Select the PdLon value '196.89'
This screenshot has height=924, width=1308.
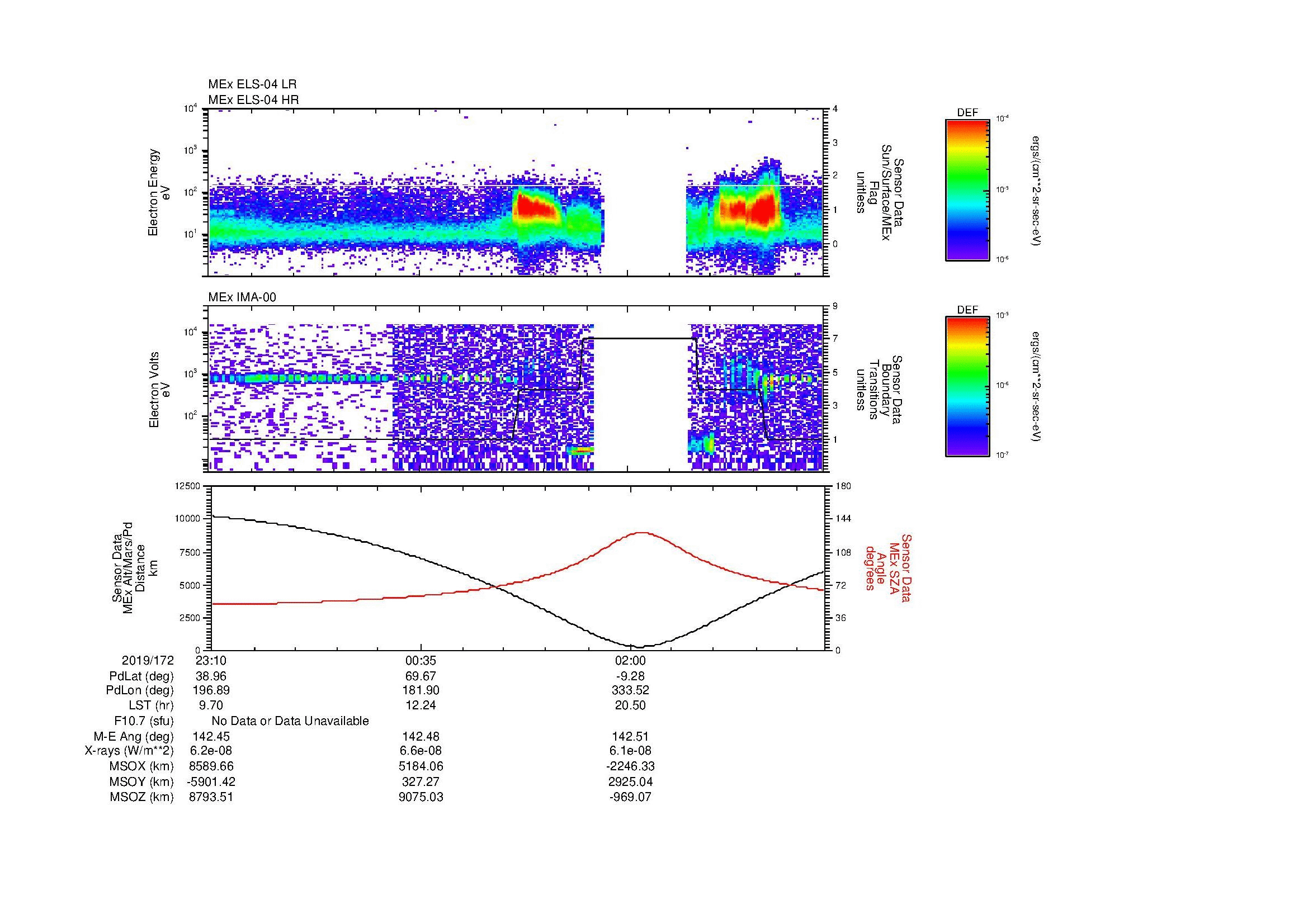[211, 690]
